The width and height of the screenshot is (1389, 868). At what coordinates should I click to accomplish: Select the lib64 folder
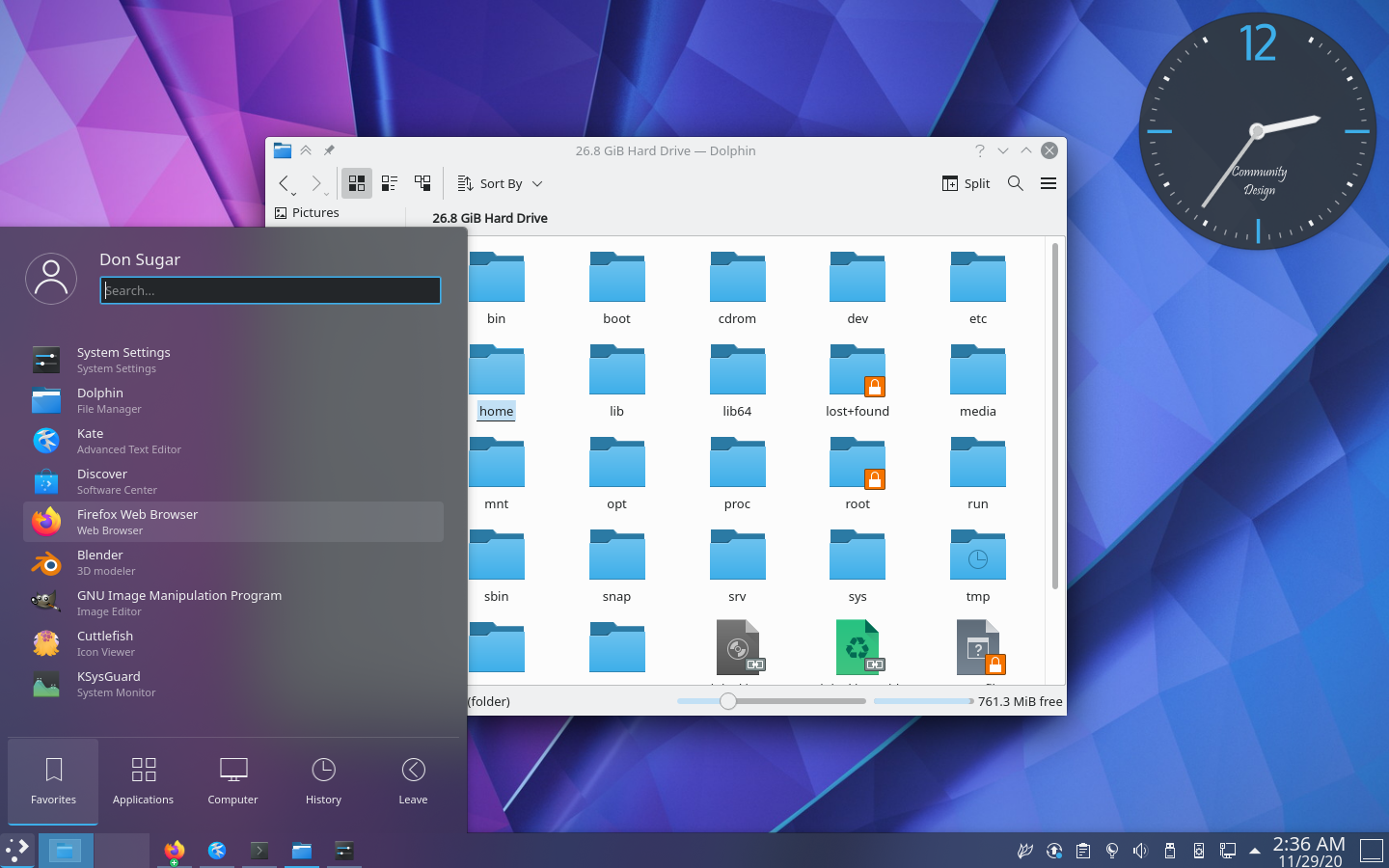point(737,381)
